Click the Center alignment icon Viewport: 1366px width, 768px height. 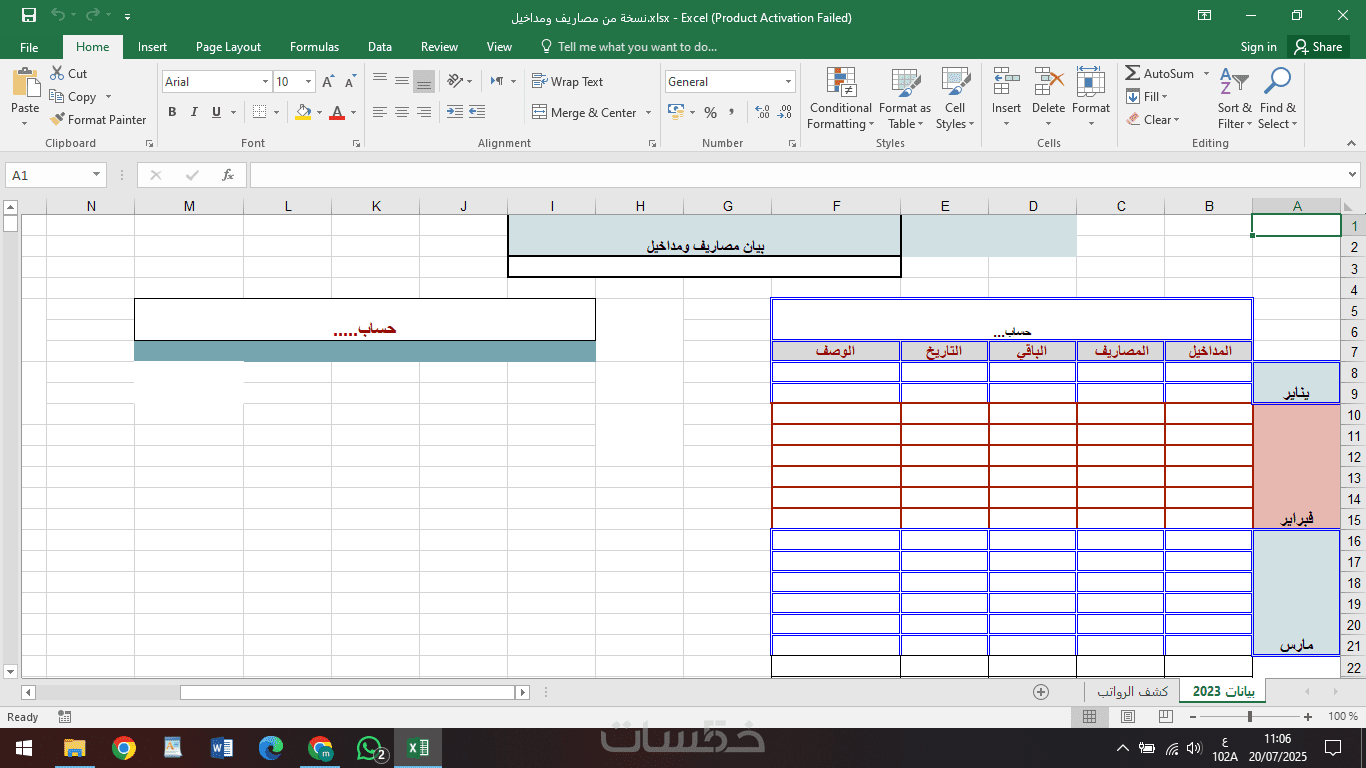click(402, 112)
